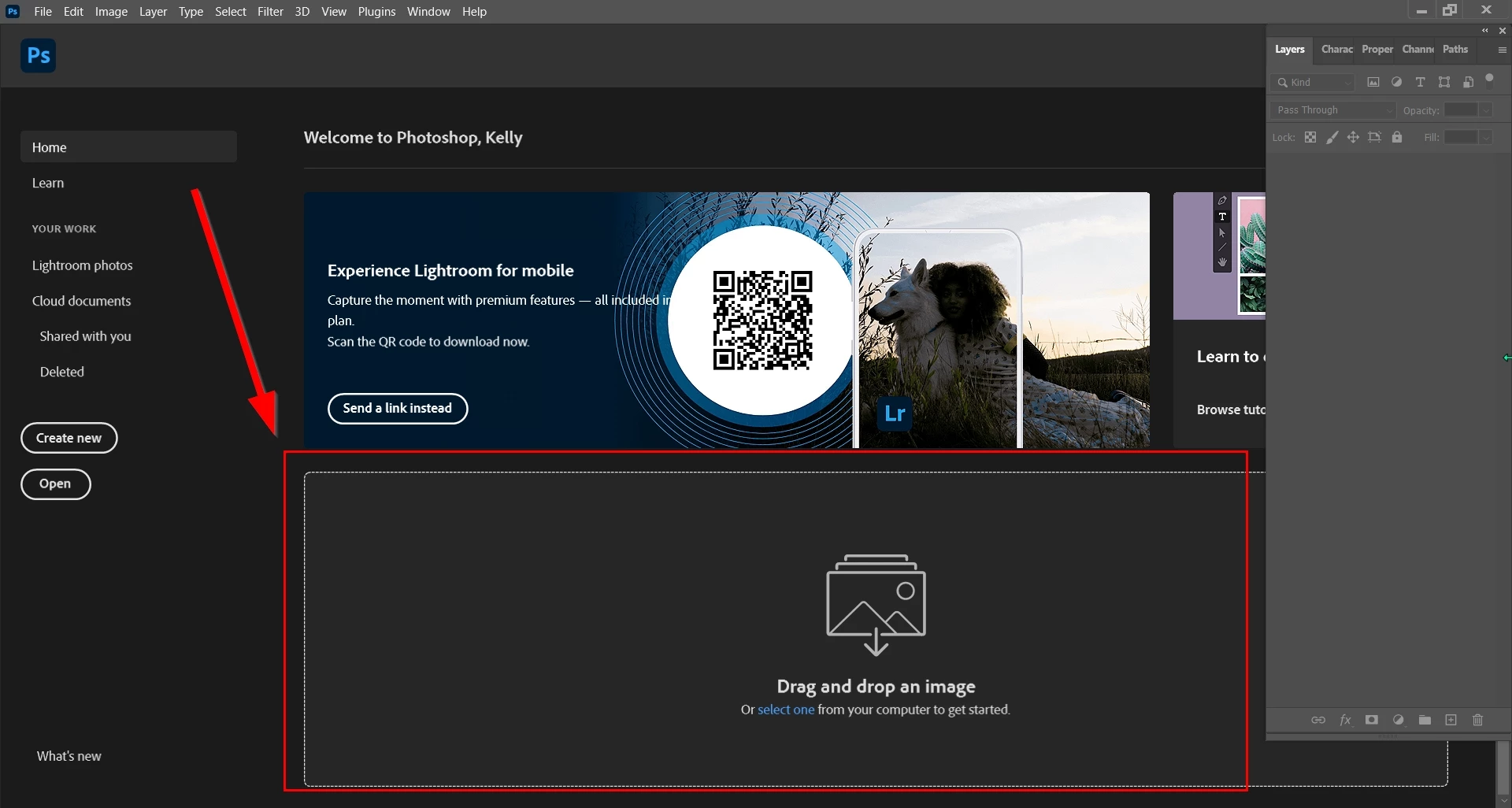Collapse panel with double-arrow icon
This screenshot has width=1512, height=808.
[x=1485, y=31]
